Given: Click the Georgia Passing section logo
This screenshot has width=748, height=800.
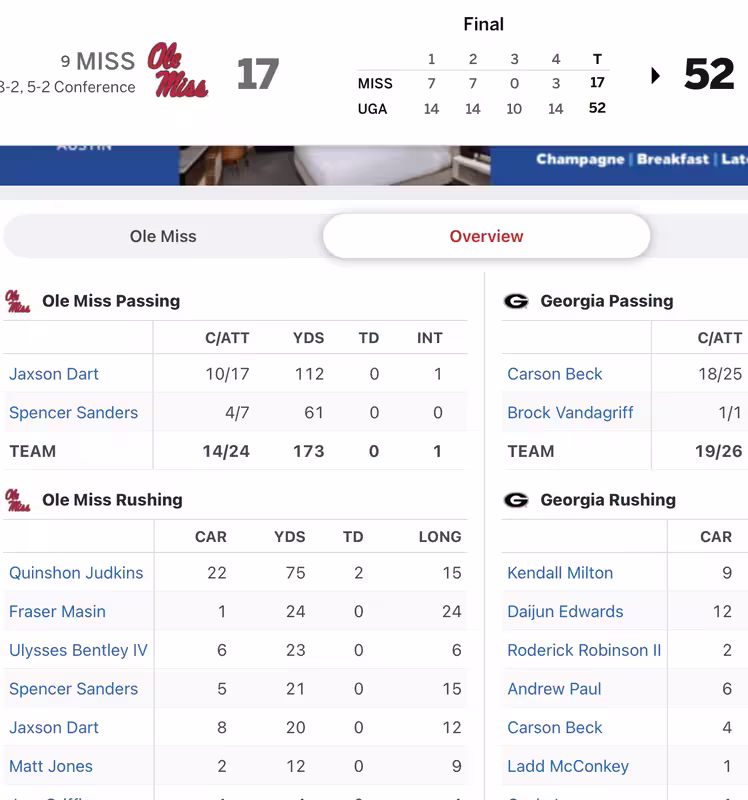Looking at the screenshot, I should [x=516, y=301].
